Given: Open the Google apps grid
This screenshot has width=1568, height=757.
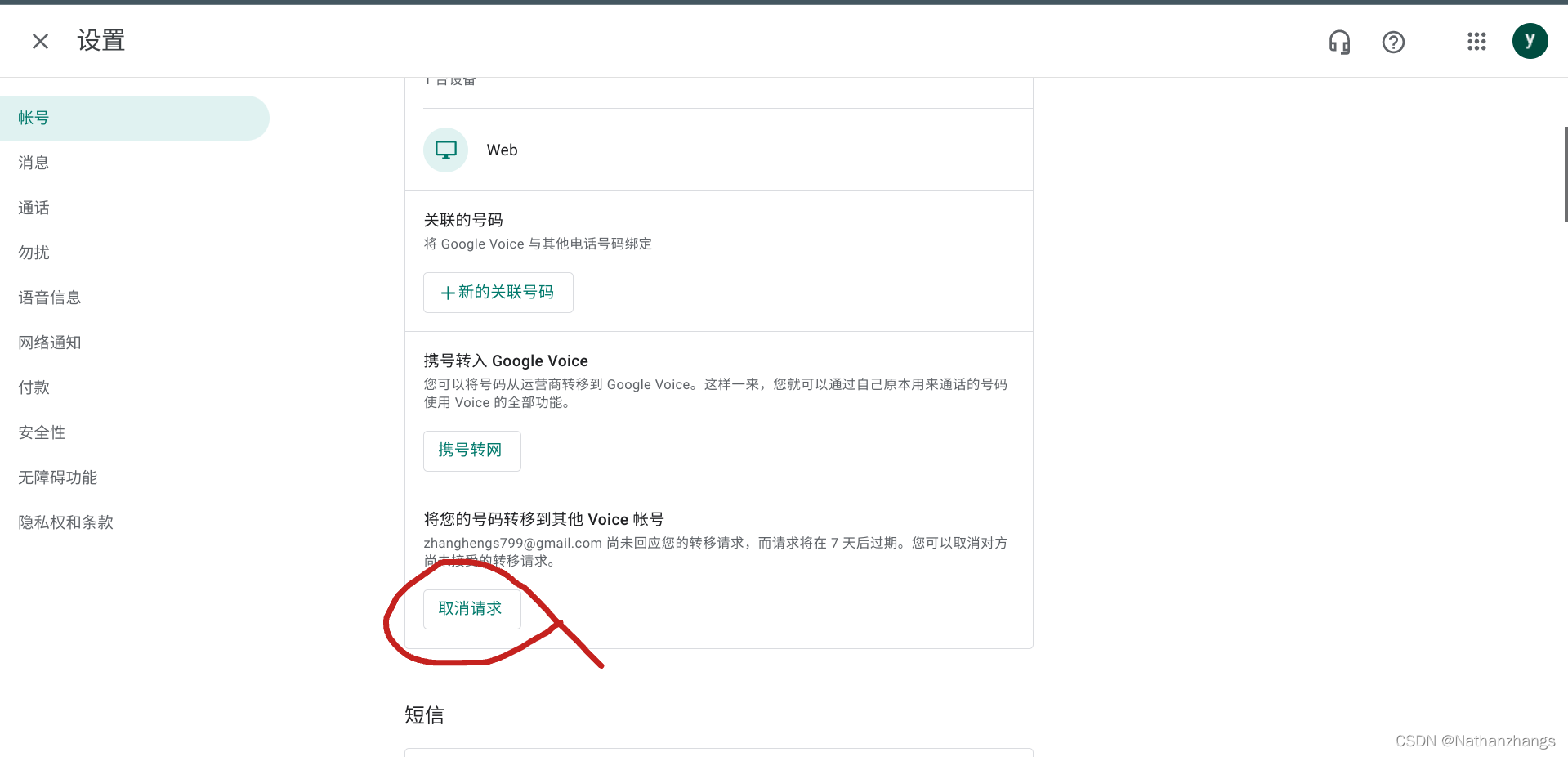Looking at the screenshot, I should tap(1476, 42).
